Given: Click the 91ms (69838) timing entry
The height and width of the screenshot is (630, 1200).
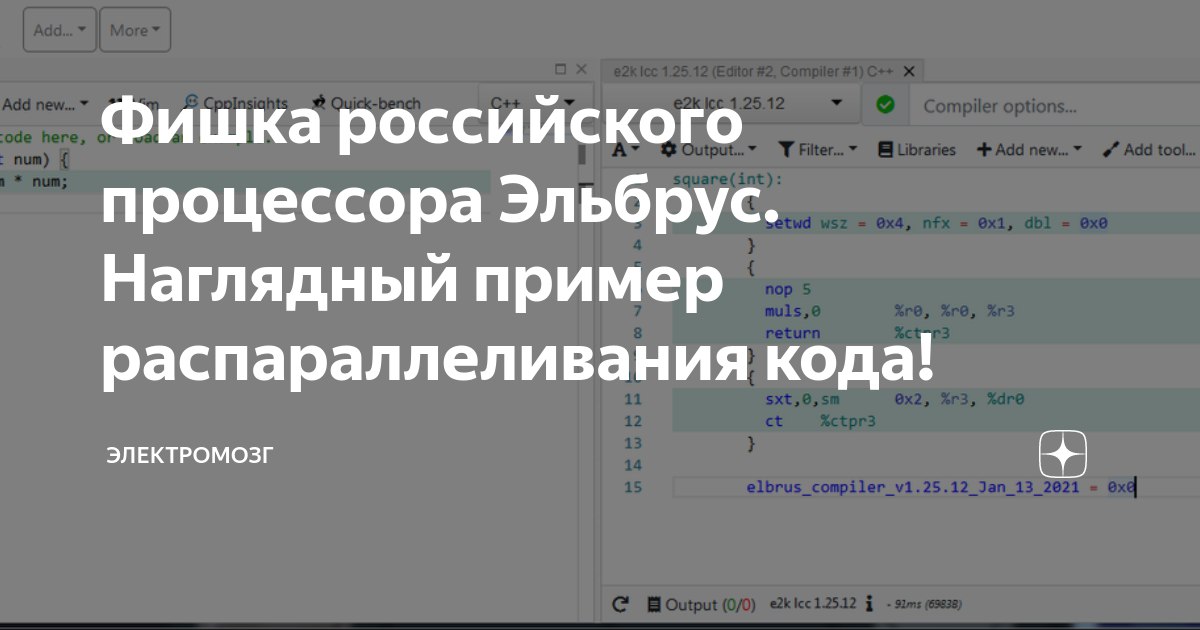Looking at the screenshot, I should [x=924, y=605].
